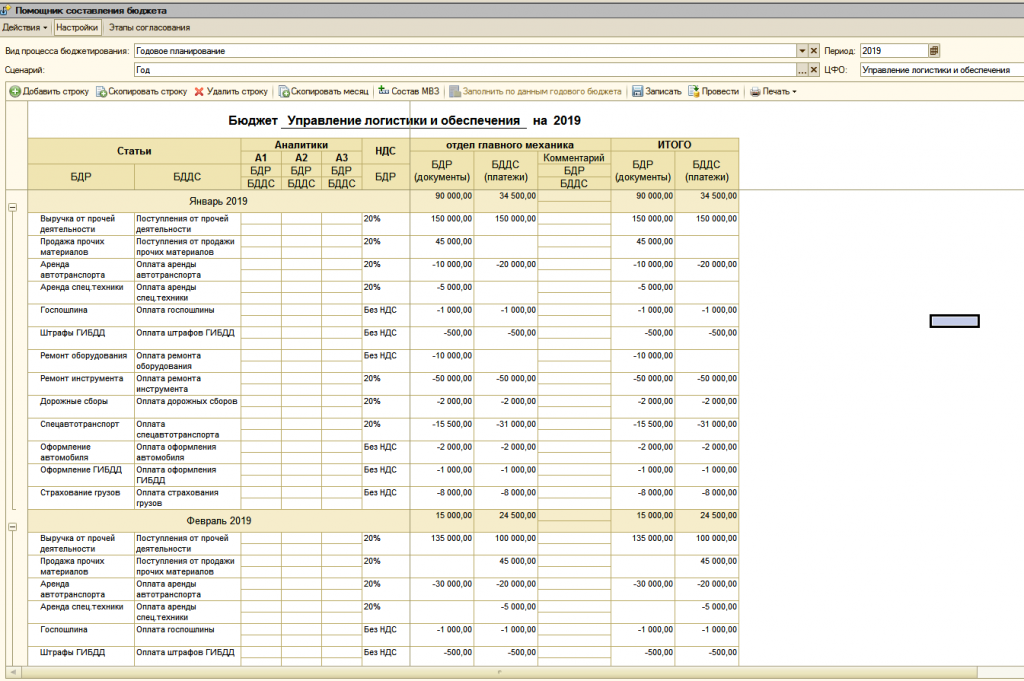Click the Сценарий field containing Год
Screen dimensions: 1024x681
pos(465,69)
